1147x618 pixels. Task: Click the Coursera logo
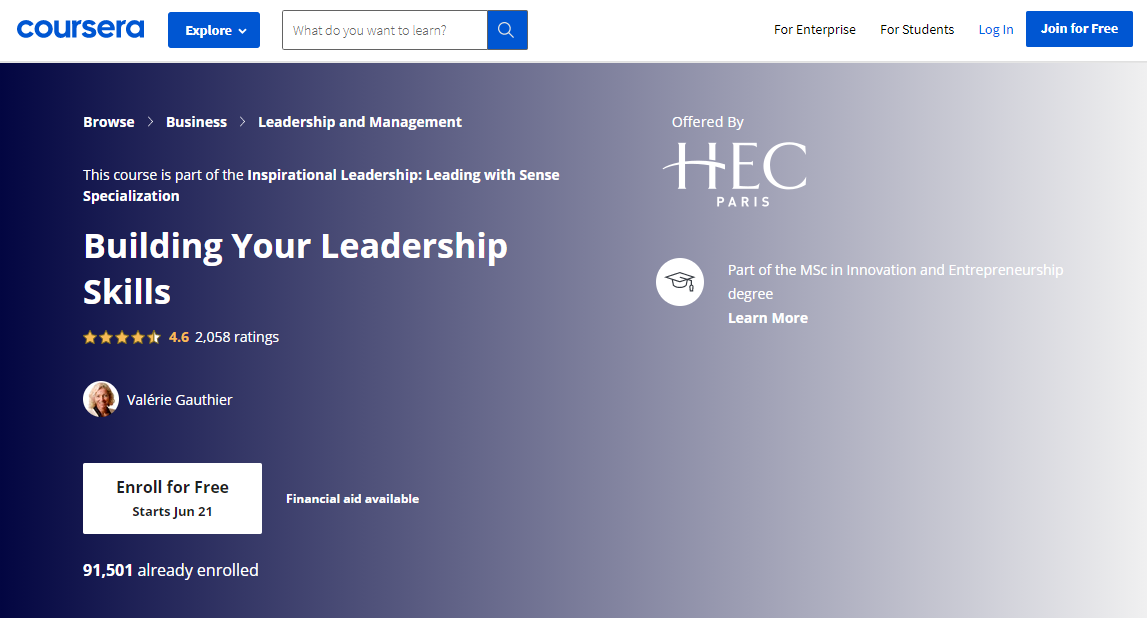point(80,29)
